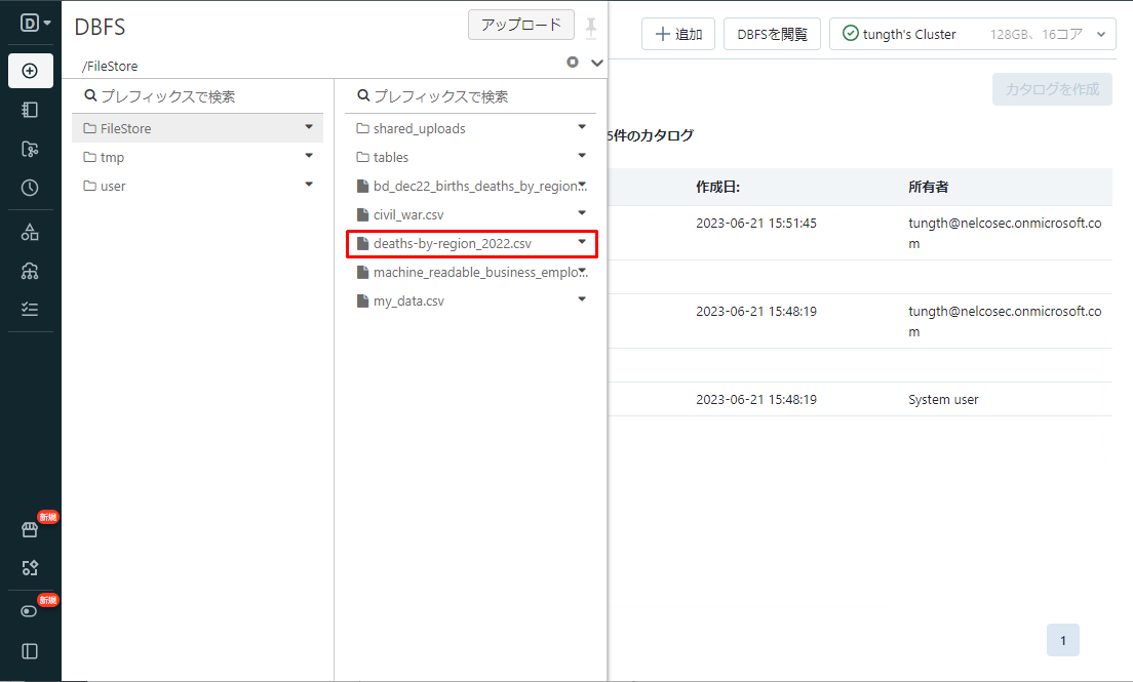Click the アップロード button
1133x682 pixels.
click(x=521, y=25)
